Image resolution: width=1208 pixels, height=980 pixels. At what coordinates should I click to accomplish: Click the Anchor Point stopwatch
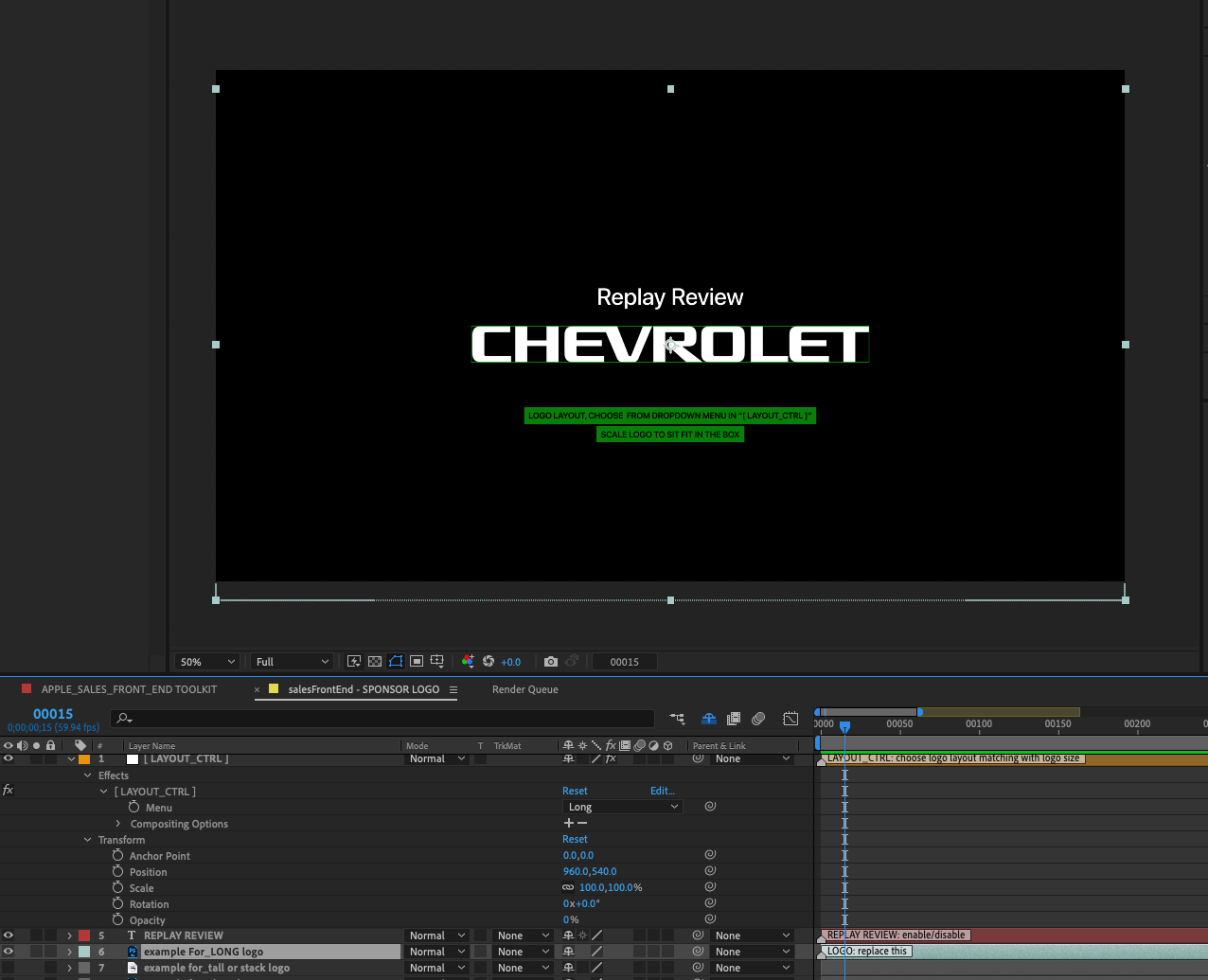117,856
